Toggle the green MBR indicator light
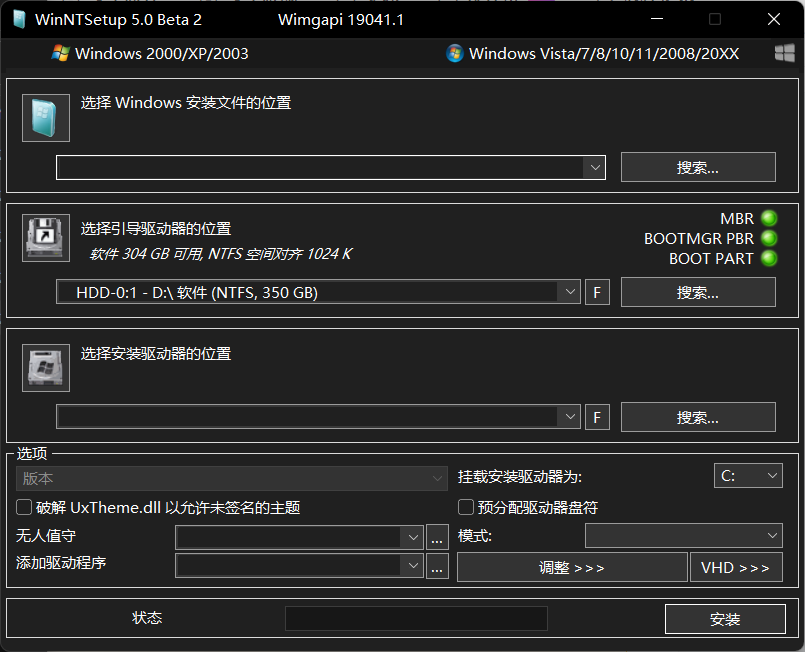 point(769,218)
